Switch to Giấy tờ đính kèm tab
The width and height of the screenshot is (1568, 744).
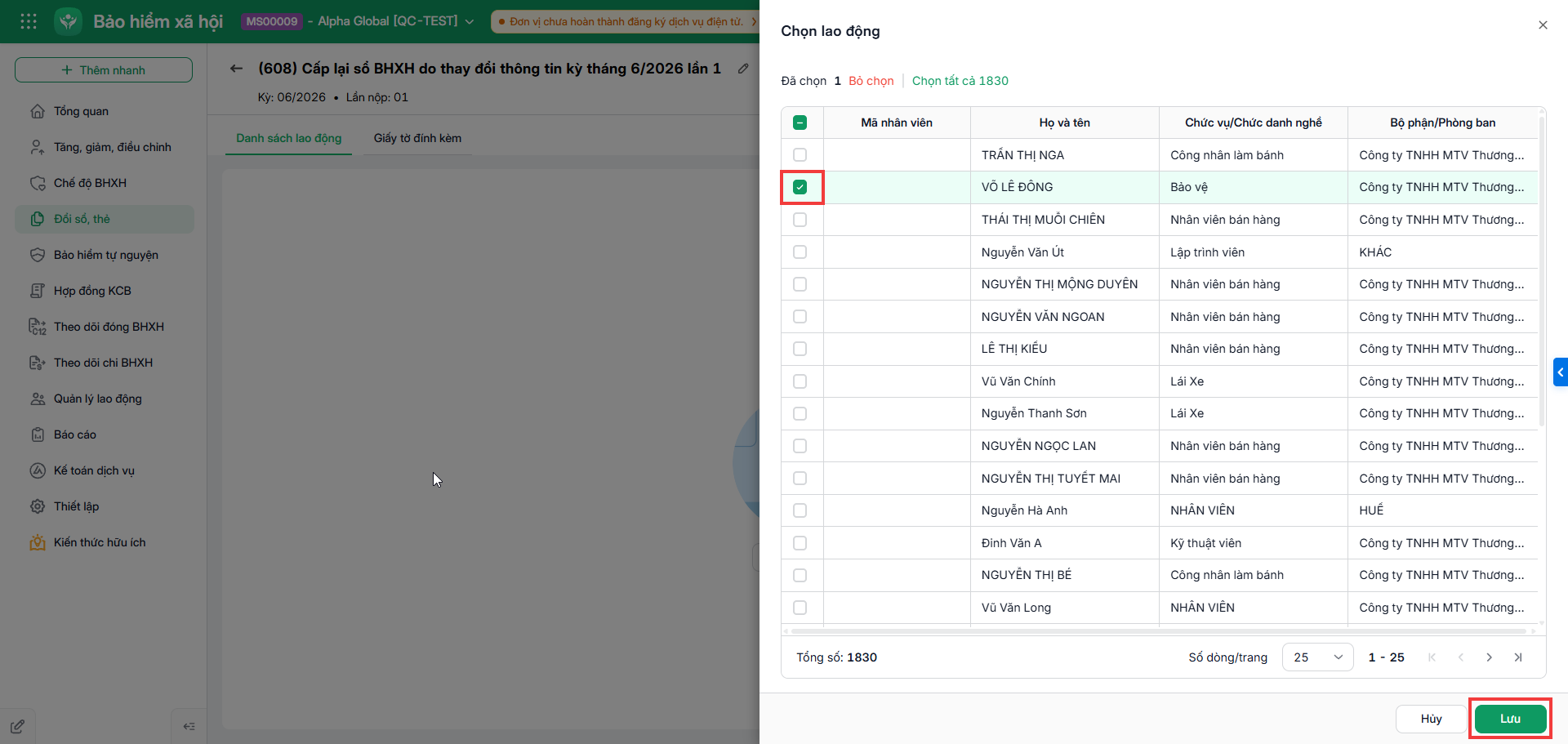pyautogui.click(x=417, y=138)
